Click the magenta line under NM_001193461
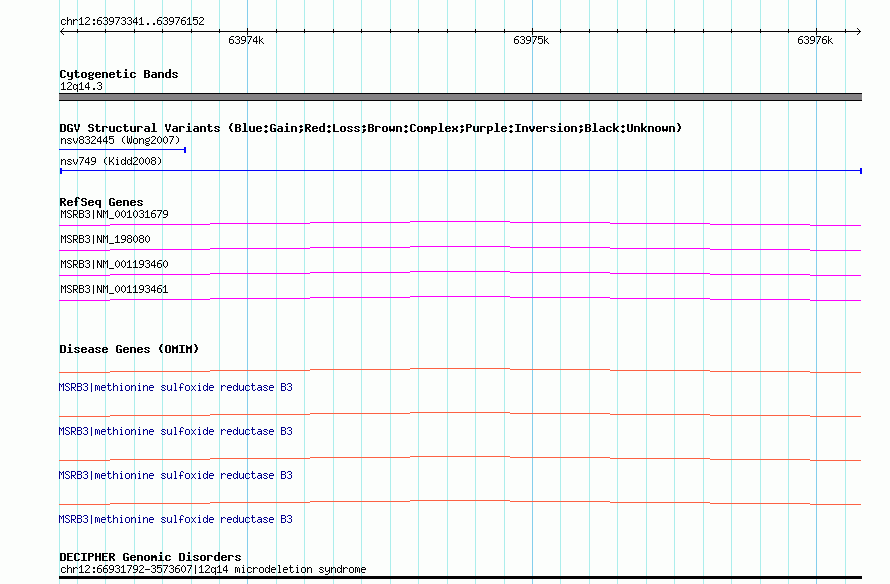 coord(460,298)
